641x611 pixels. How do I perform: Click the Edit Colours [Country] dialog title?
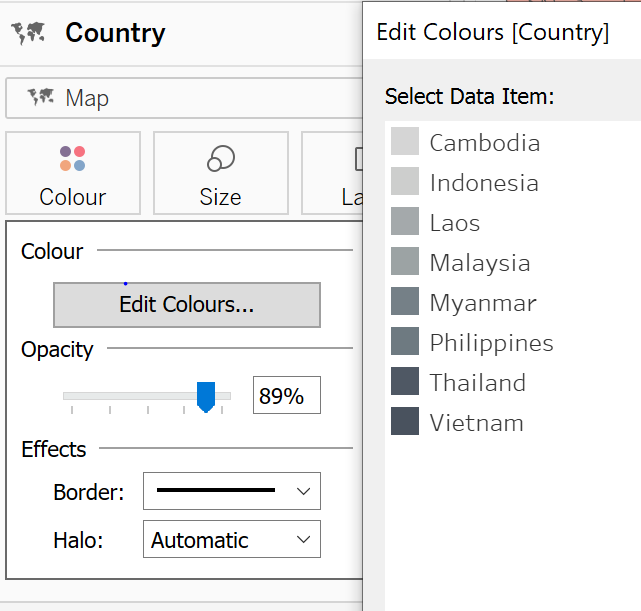492,32
